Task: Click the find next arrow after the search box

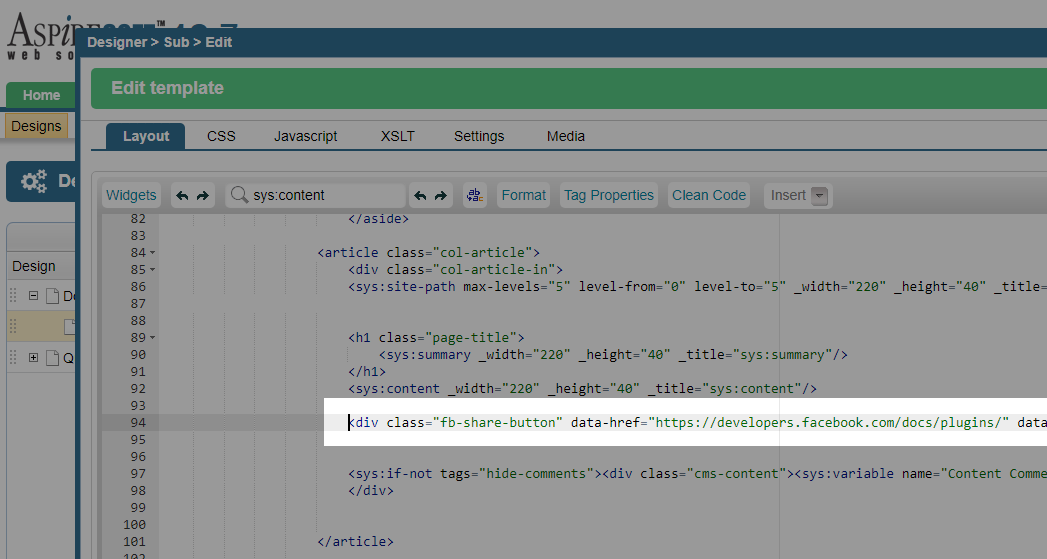Action: (x=441, y=196)
